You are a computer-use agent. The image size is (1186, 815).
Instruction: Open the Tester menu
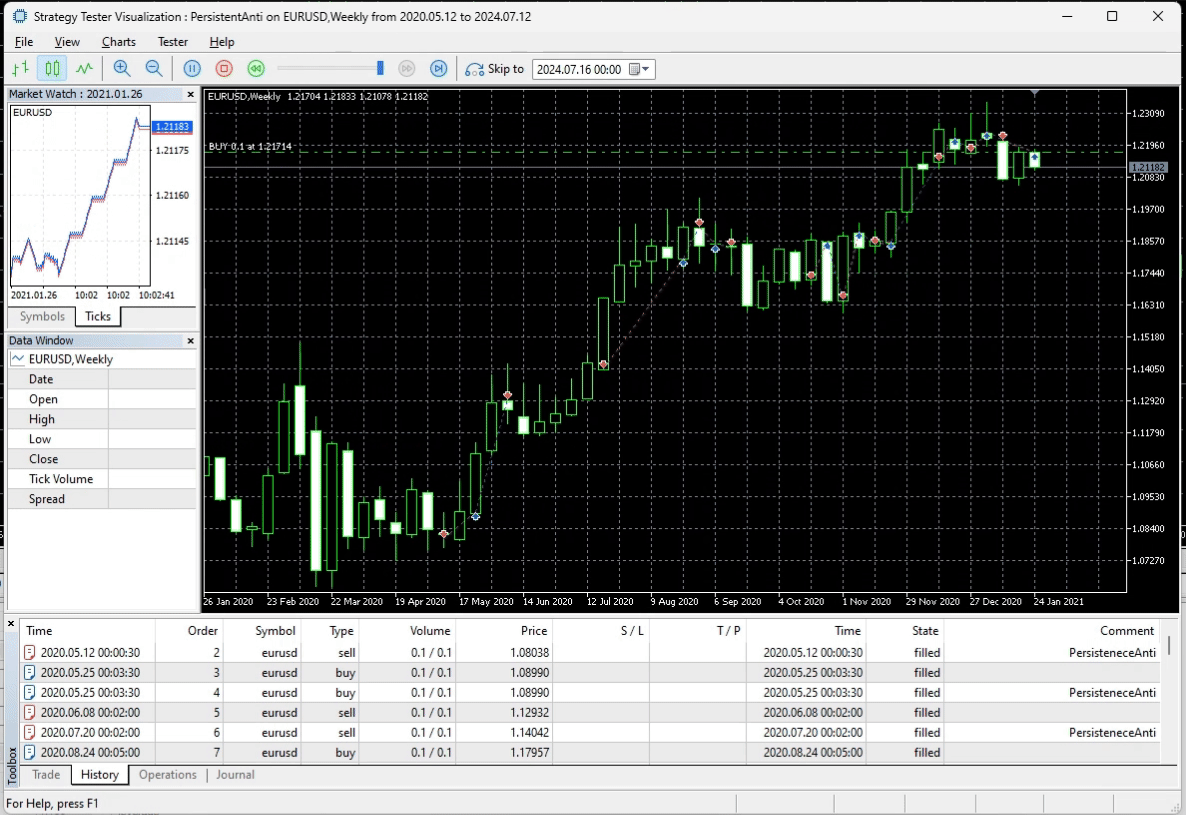[172, 42]
